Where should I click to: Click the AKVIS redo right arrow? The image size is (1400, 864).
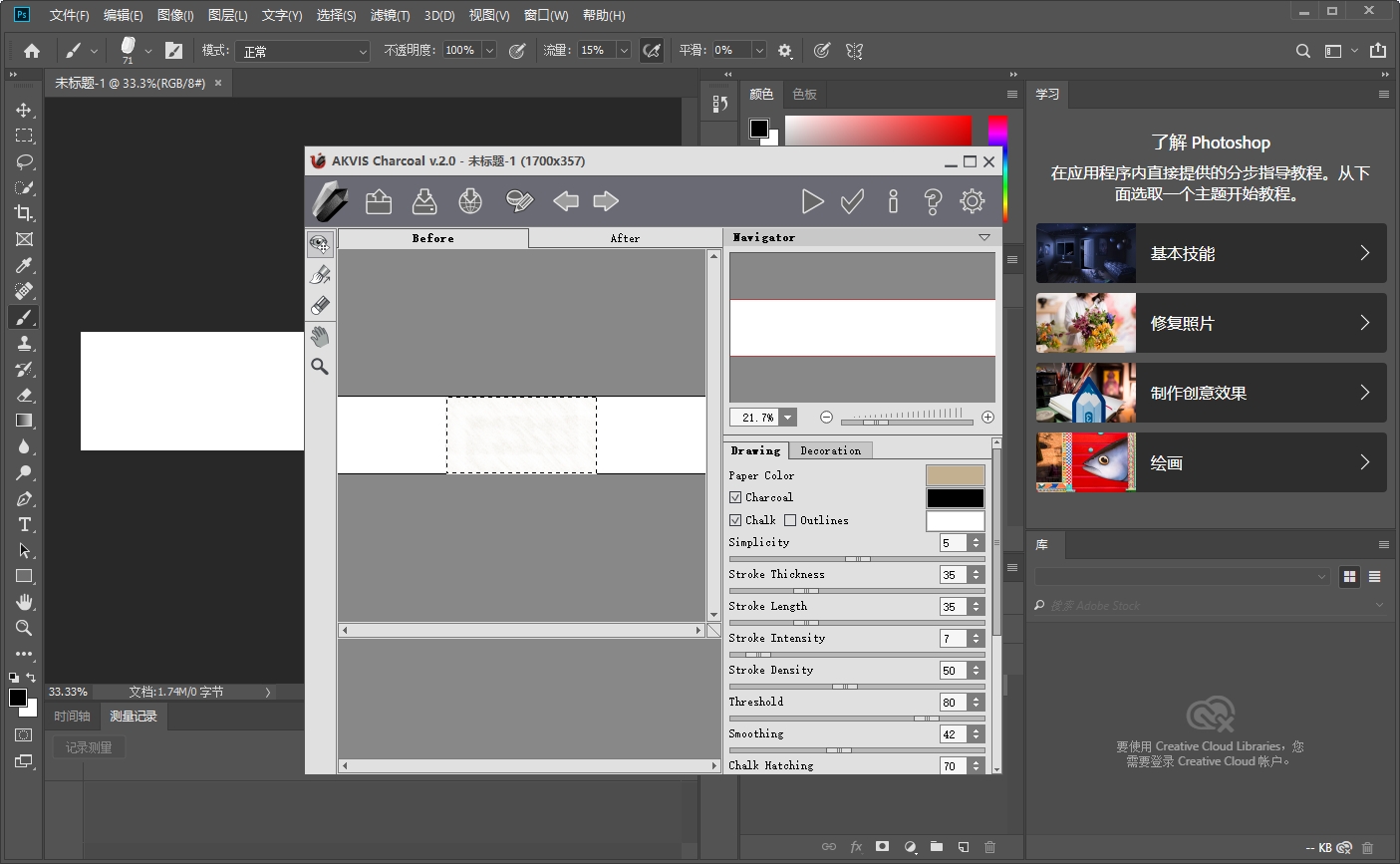(606, 202)
